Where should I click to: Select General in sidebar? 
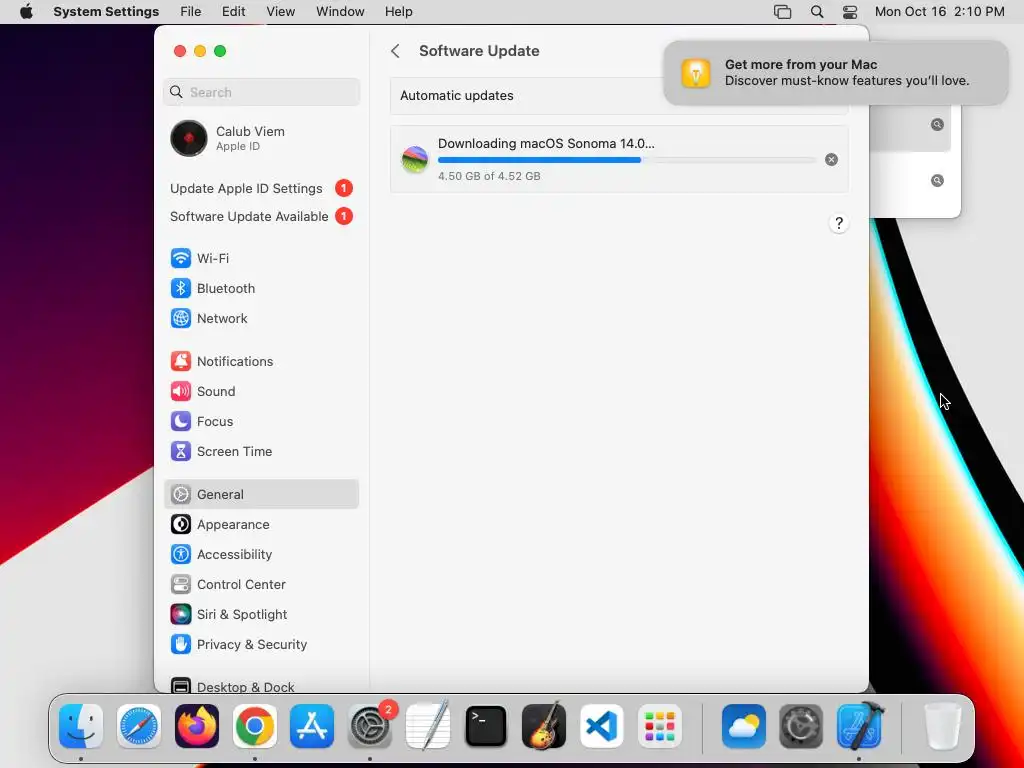tap(261, 494)
